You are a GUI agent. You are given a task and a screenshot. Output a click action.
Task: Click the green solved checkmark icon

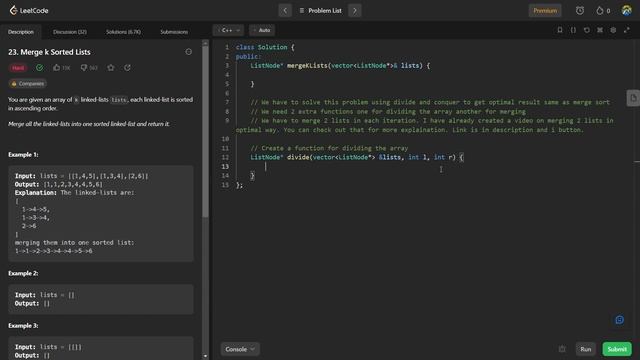click(x=40, y=68)
